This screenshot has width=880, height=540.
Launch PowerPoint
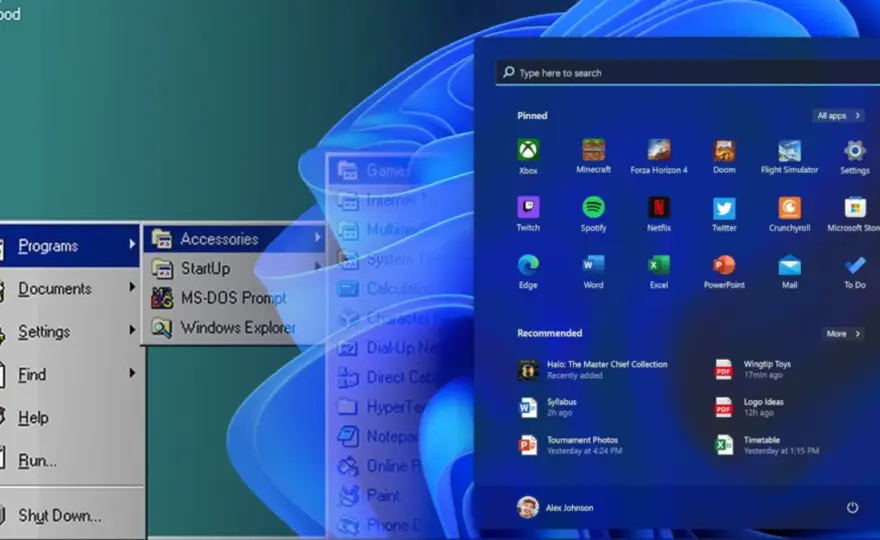(x=724, y=271)
